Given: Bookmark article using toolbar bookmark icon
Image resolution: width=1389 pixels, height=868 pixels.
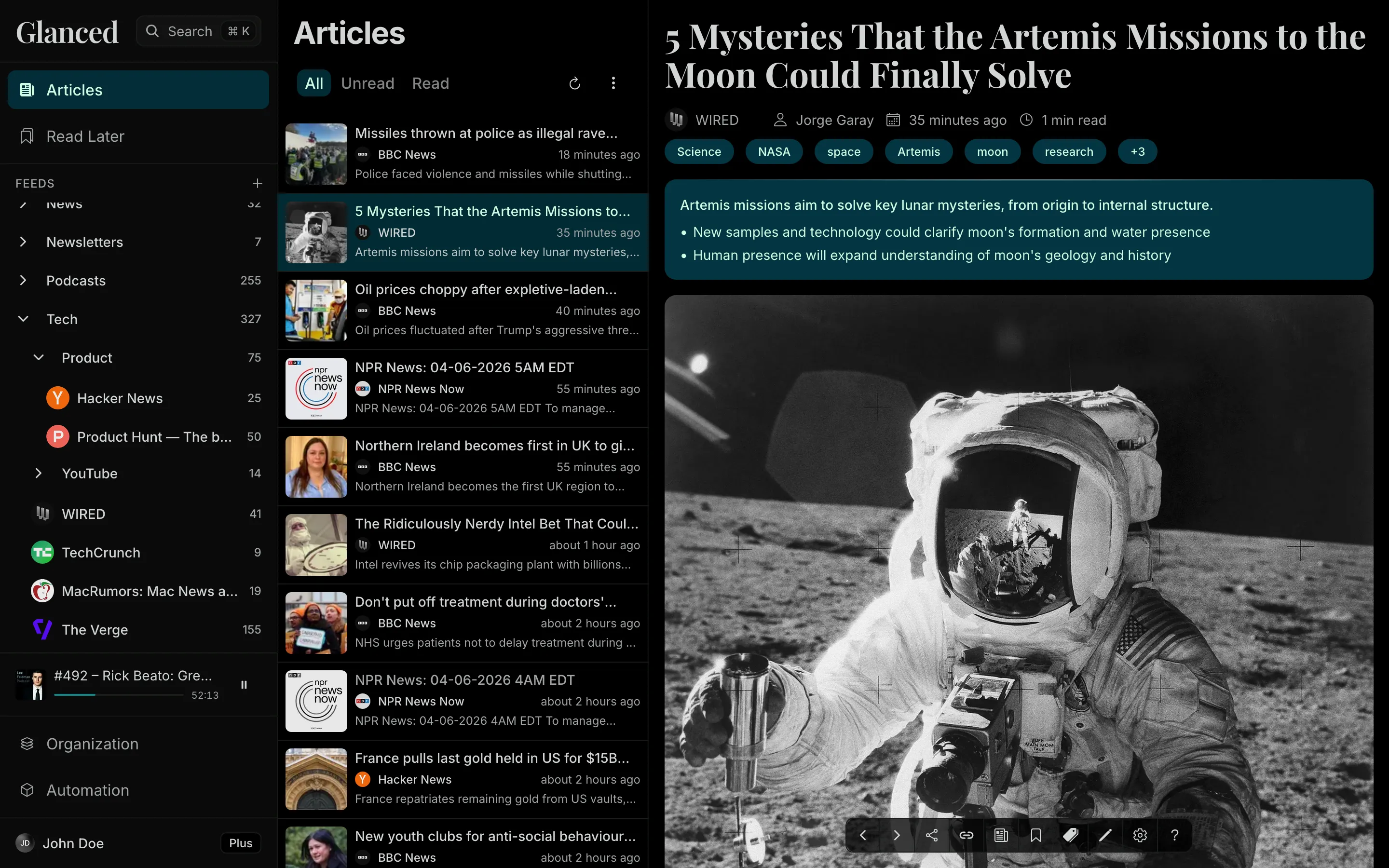Looking at the screenshot, I should click(1035, 835).
